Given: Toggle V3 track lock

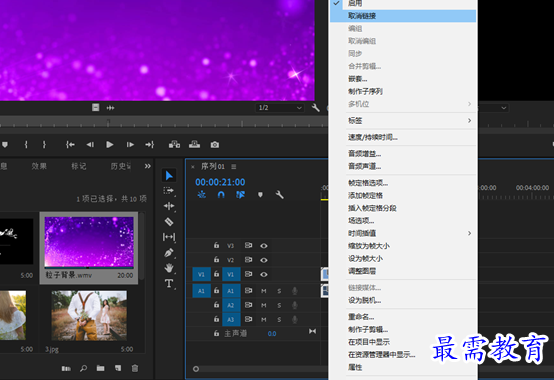Looking at the screenshot, I should [217, 245].
